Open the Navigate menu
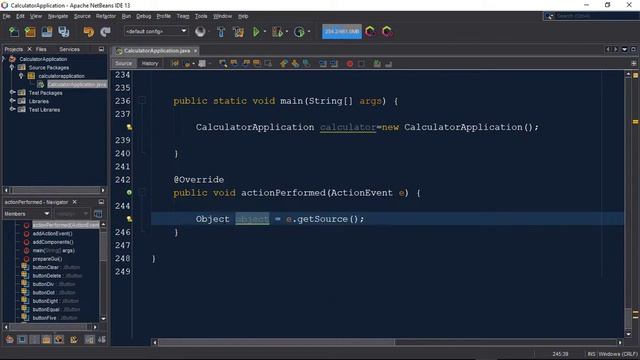 (x=58, y=16)
